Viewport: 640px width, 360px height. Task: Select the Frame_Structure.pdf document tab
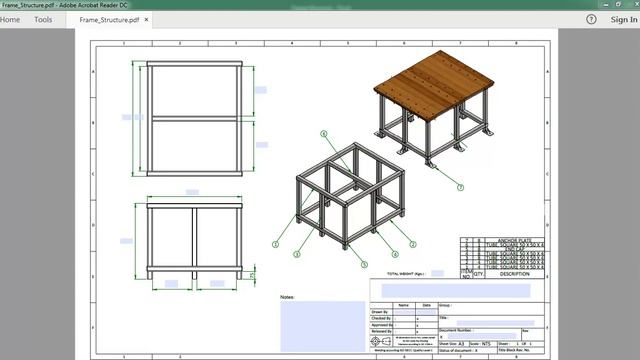coord(109,20)
